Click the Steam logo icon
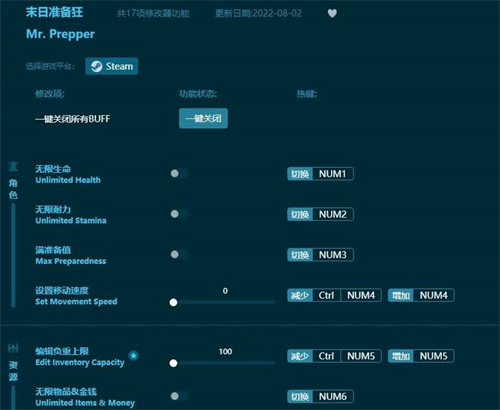Screen dimensions: 500x410 (x=97, y=66)
